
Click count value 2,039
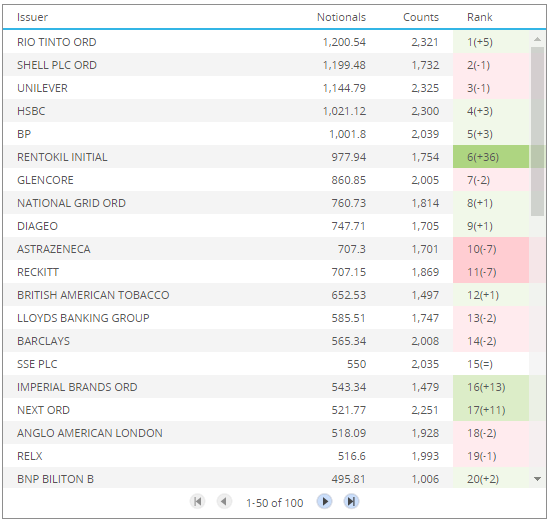point(425,134)
